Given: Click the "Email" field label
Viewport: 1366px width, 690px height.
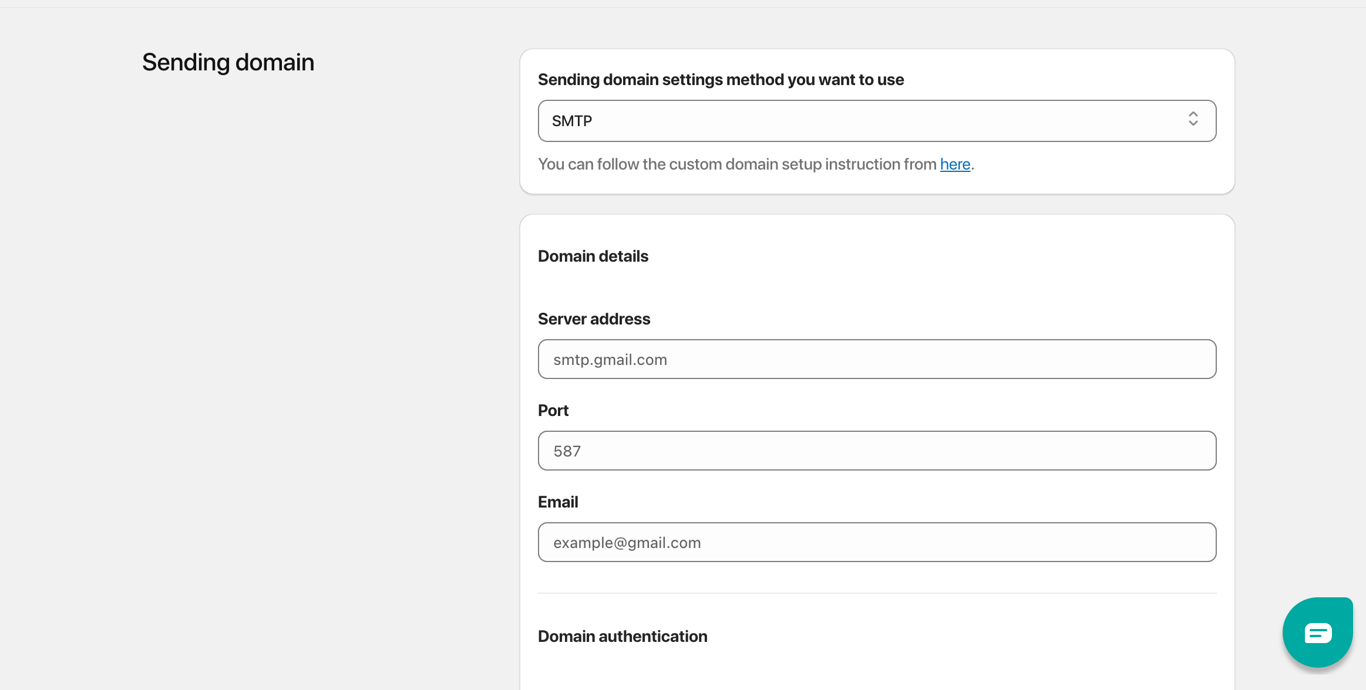Looking at the screenshot, I should pyautogui.click(x=558, y=502).
